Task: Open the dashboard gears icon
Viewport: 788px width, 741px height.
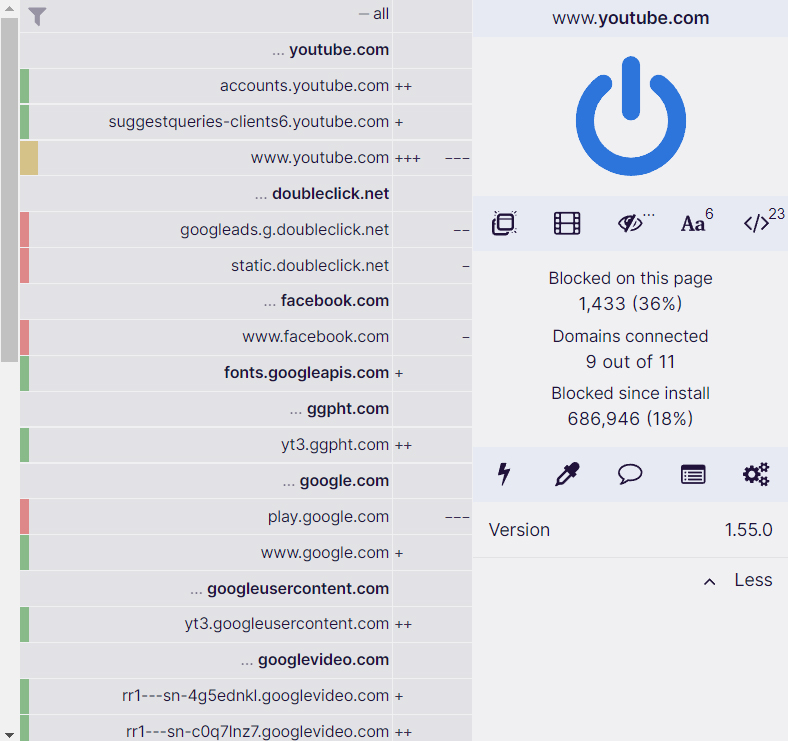Action: pos(756,474)
